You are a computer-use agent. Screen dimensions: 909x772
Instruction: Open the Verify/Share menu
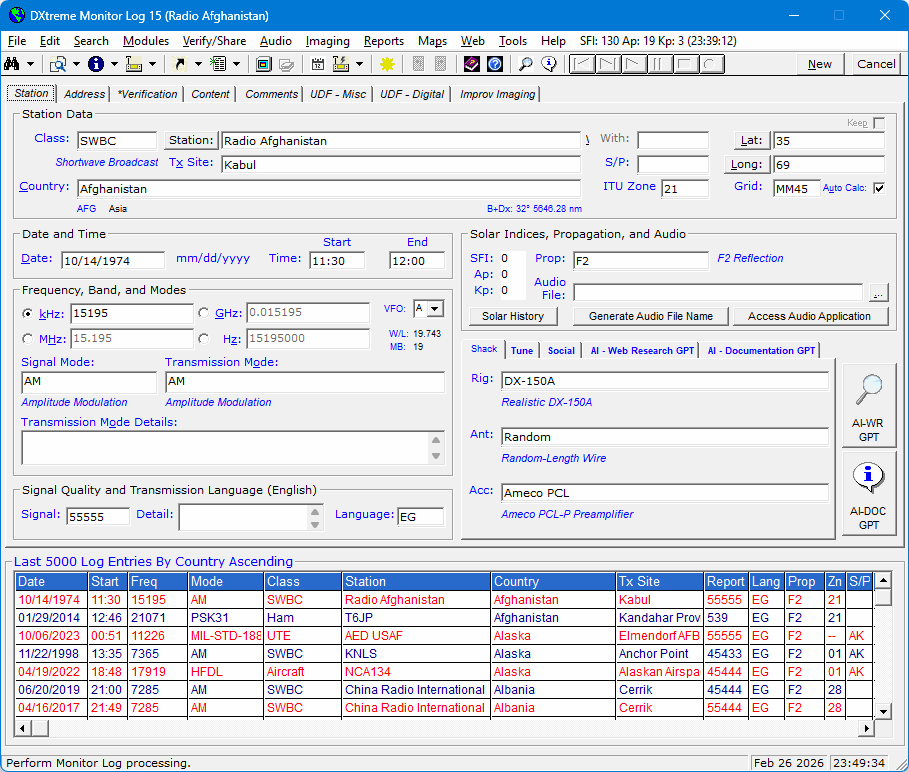pyautogui.click(x=214, y=41)
